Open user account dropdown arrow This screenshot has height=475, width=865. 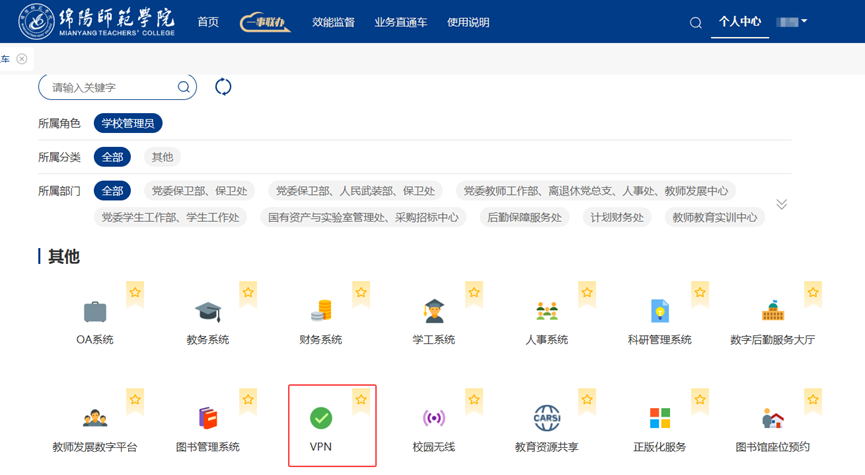[x=804, y=21]
